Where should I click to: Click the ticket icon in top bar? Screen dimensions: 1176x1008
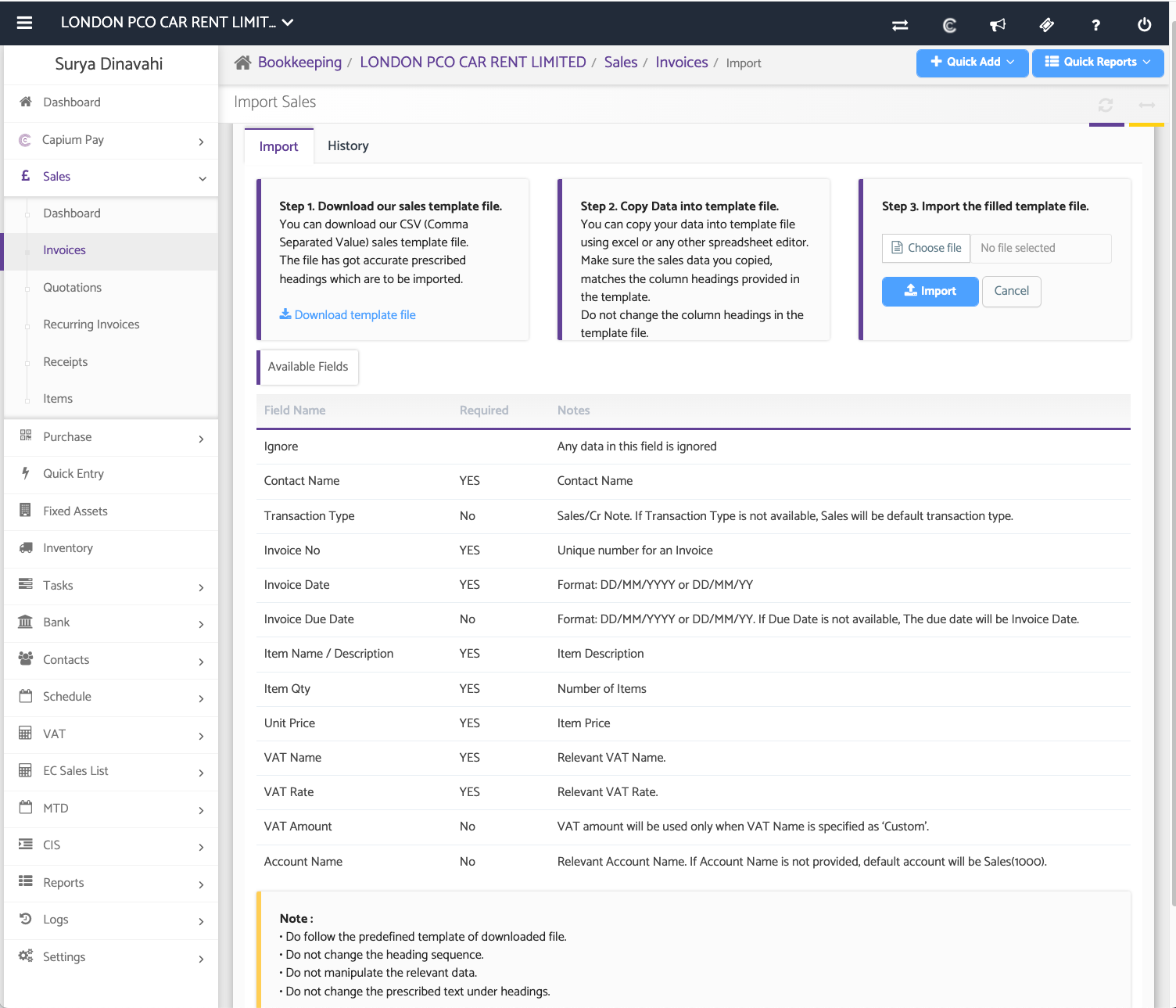click(x=1047, y=25)
